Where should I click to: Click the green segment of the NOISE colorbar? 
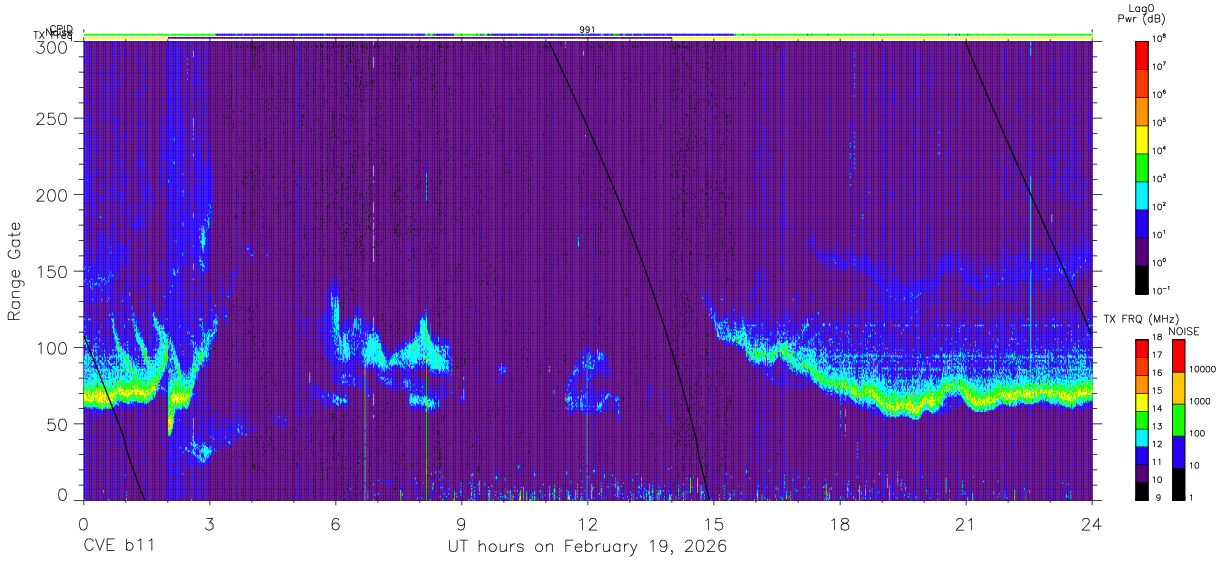(x=1178, y=420)
